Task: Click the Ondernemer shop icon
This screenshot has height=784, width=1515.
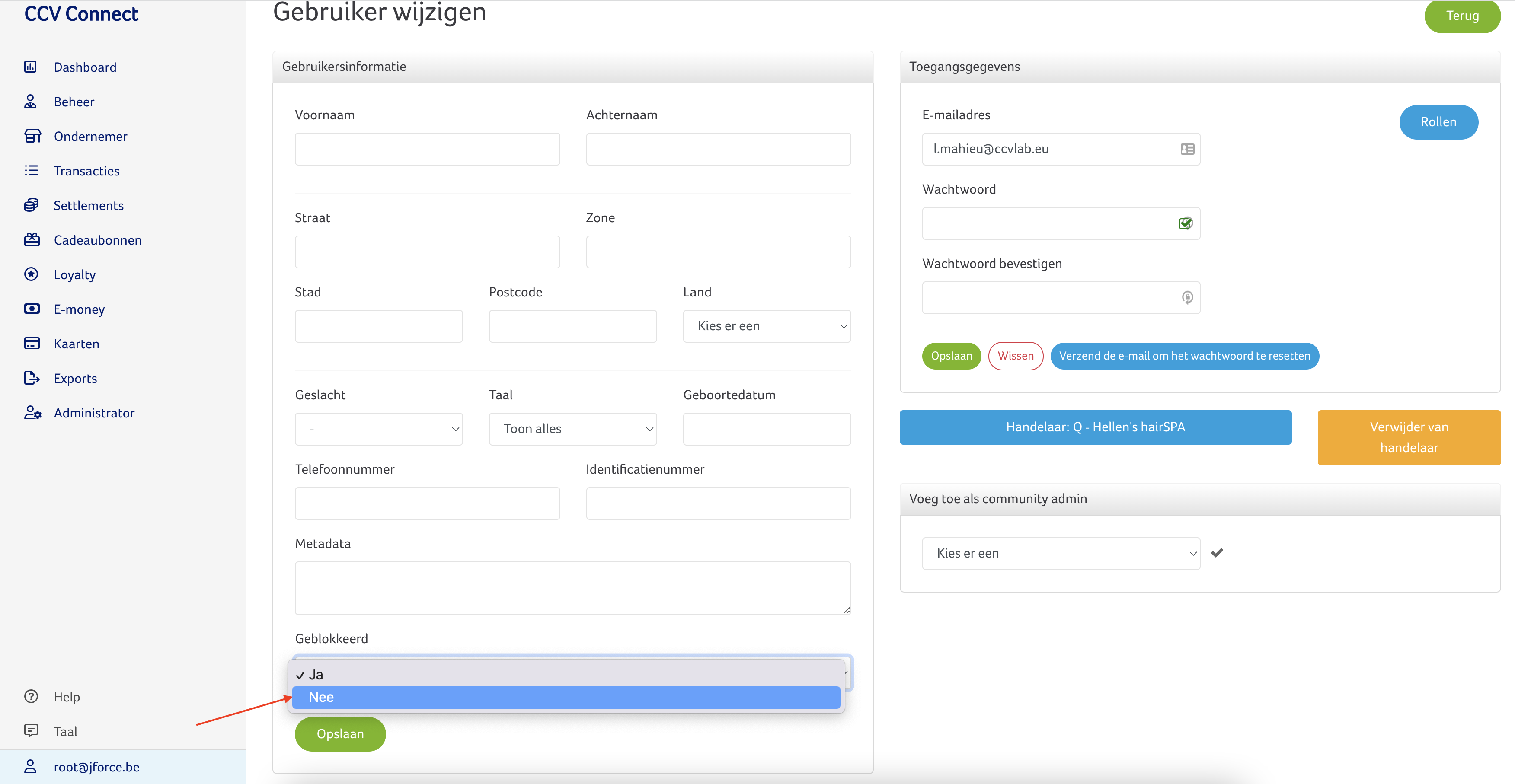Action: tap(32, 136)
